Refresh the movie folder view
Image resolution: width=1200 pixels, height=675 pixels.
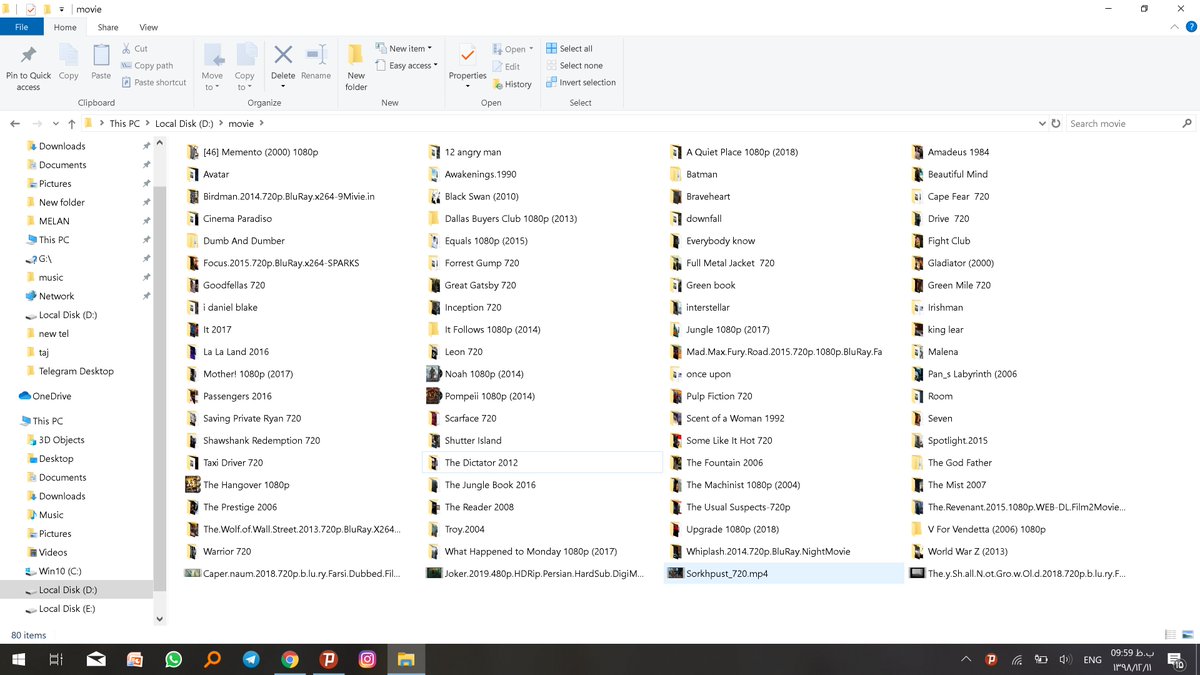click(x=1056, y=124)
